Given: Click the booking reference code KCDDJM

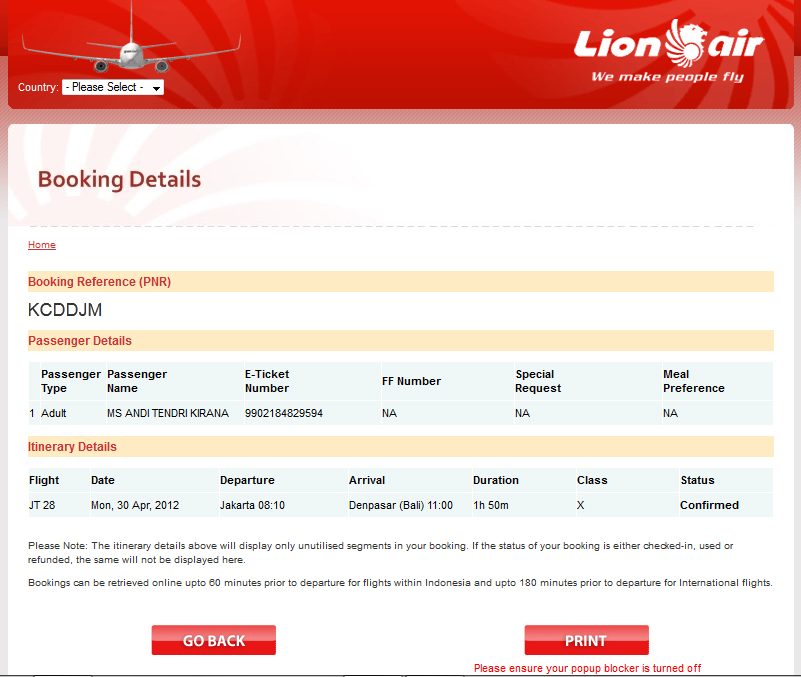Looking at the screenshot, I should click(65, 310).
